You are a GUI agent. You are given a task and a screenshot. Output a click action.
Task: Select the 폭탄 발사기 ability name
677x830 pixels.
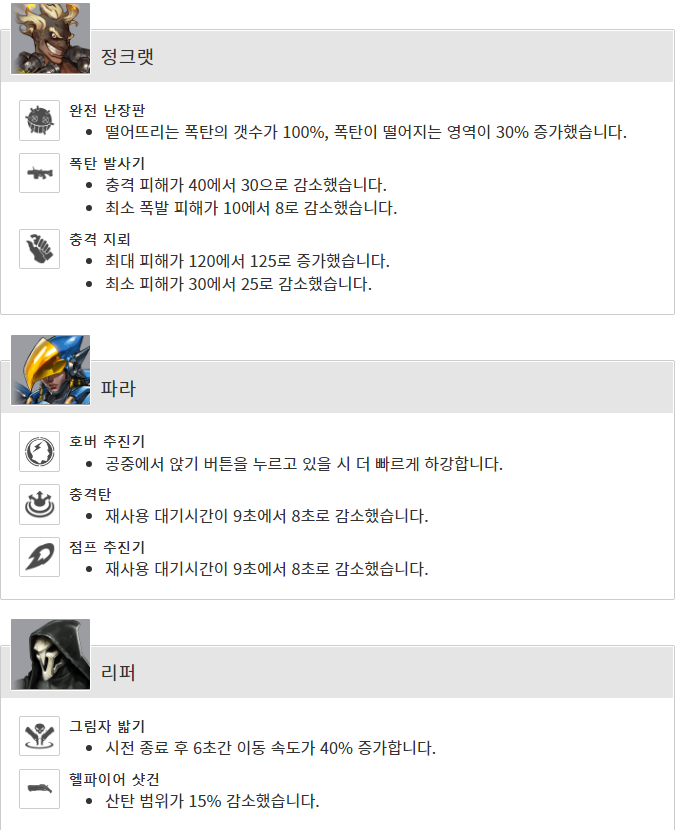pos(107,163)
